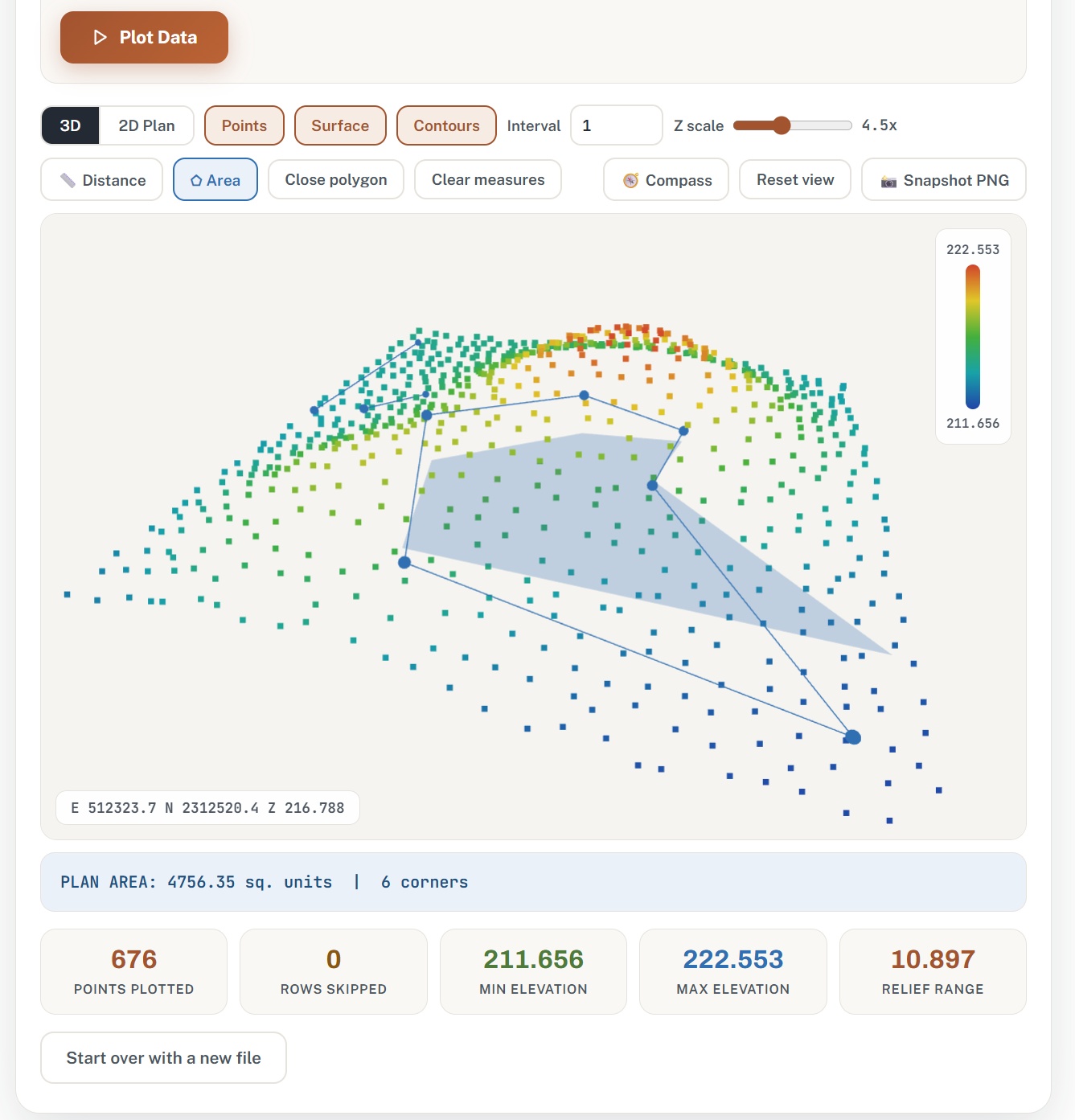Click the Plan Area result banner
Screen dimensions: 1075x1120
click(533, 882)
